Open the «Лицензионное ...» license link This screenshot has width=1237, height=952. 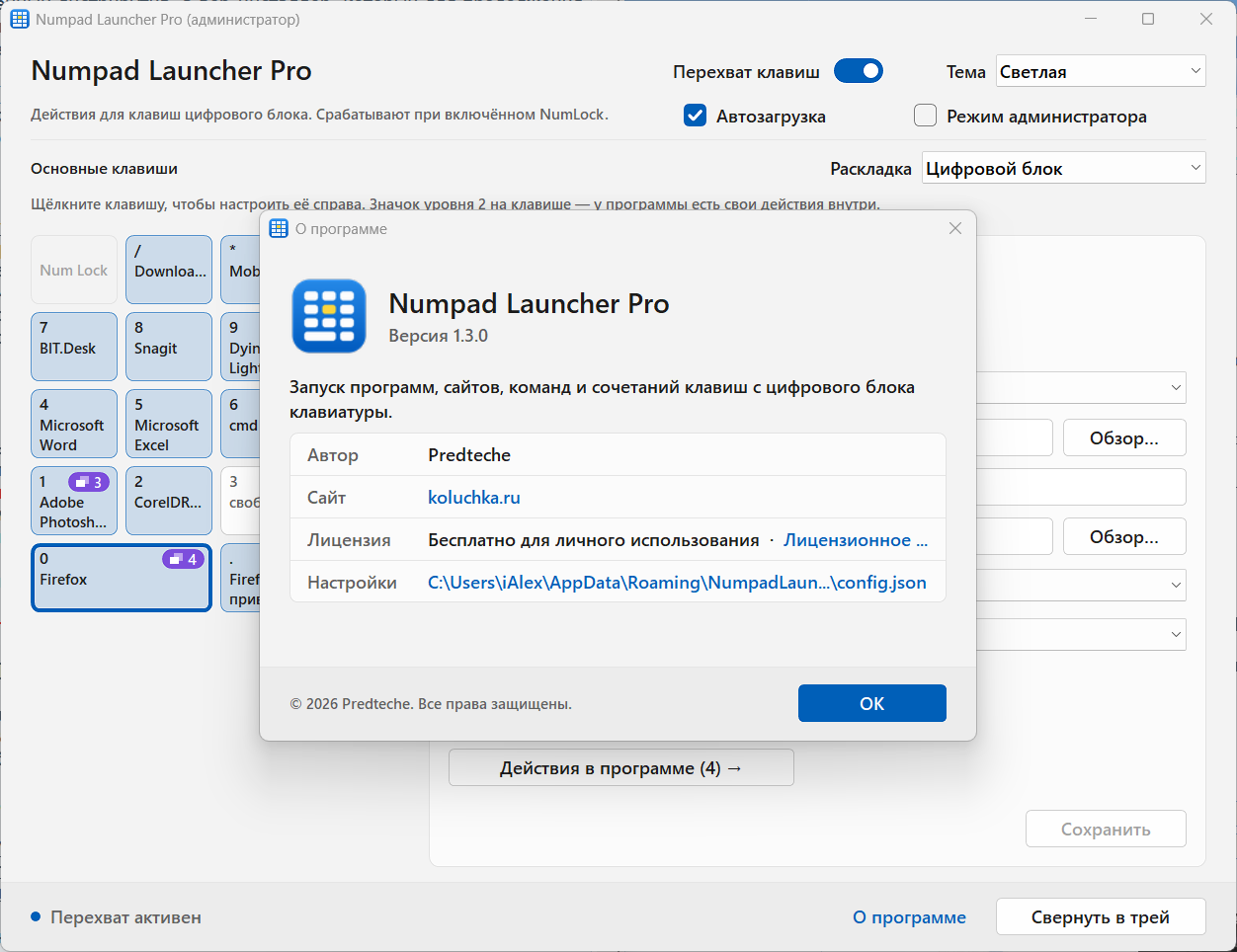(x=856, y=540)
